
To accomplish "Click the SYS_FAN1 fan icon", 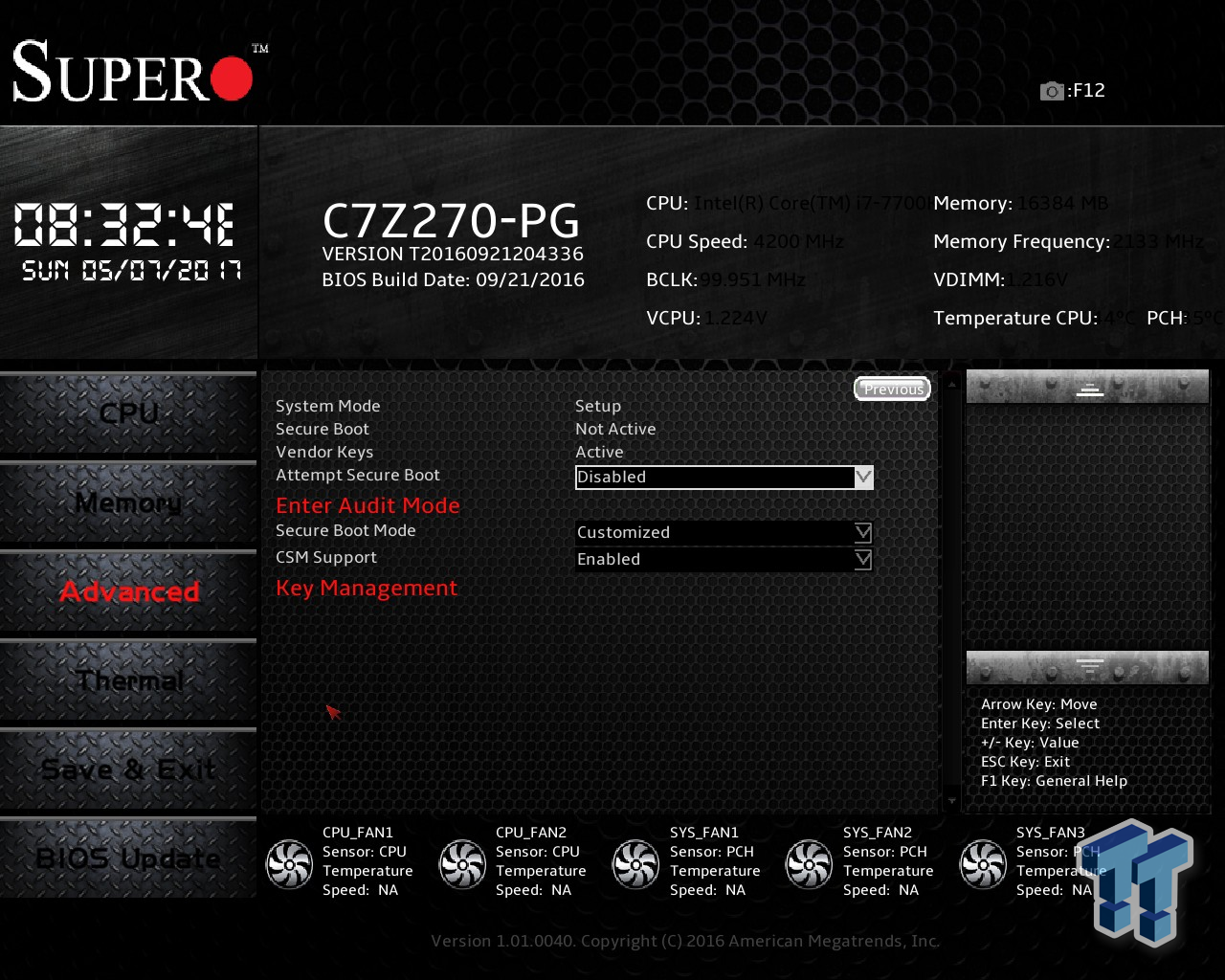I will click(x=635, y=863).
